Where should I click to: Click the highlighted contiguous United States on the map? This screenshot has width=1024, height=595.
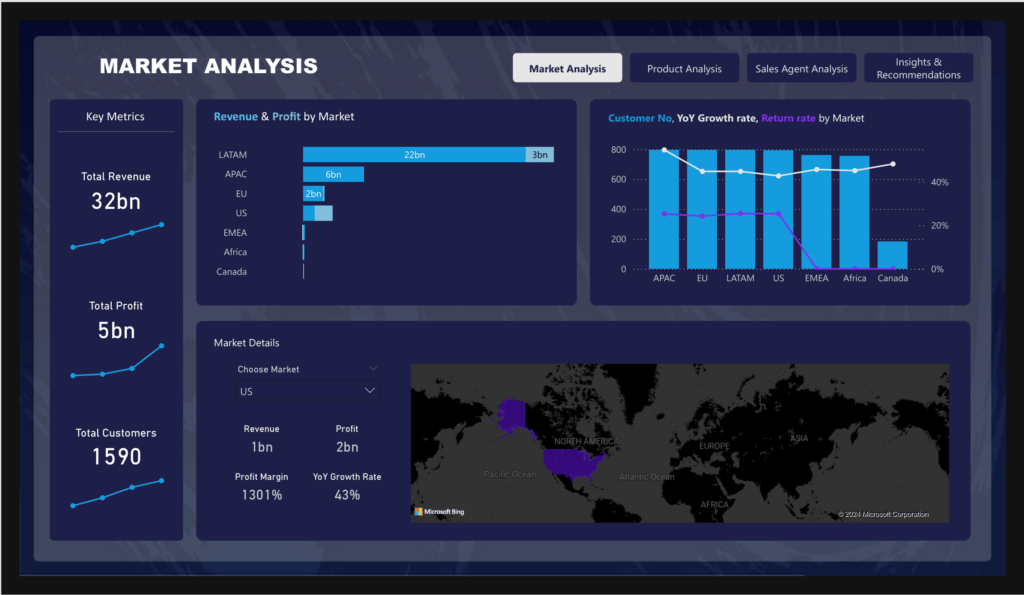coord(573,462)
